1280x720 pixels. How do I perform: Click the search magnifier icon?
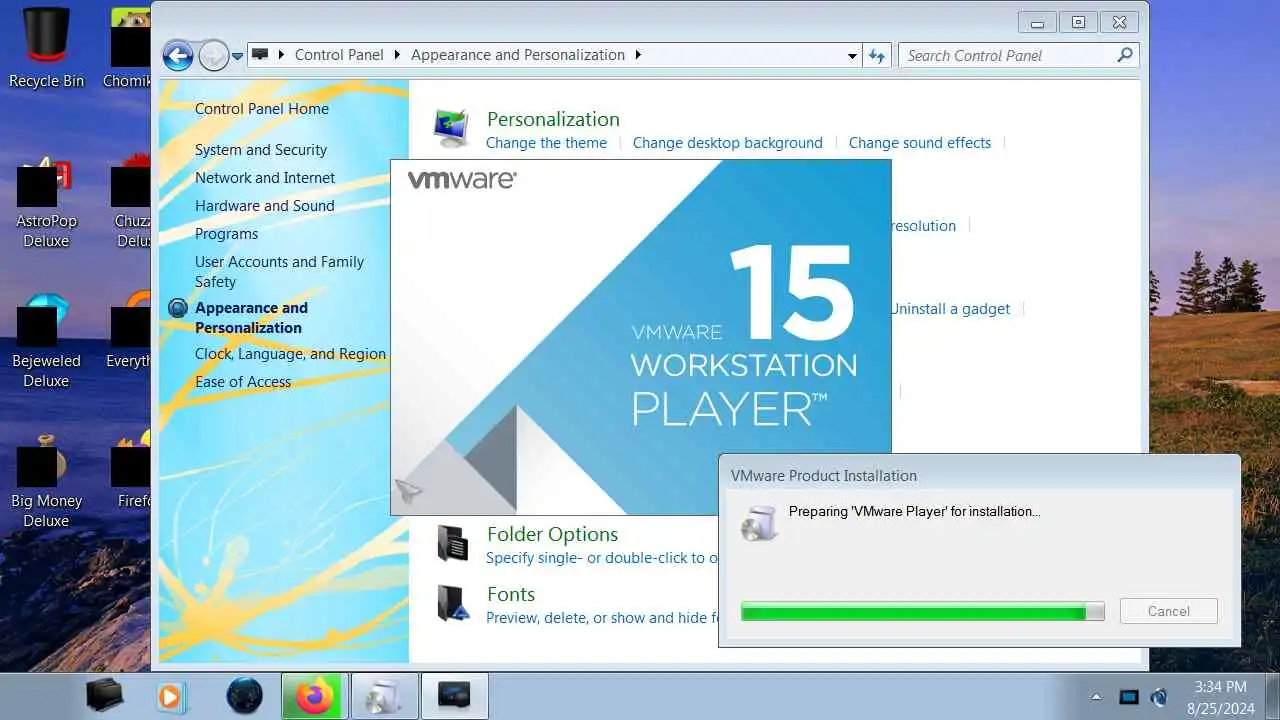tap(1125, 56)
